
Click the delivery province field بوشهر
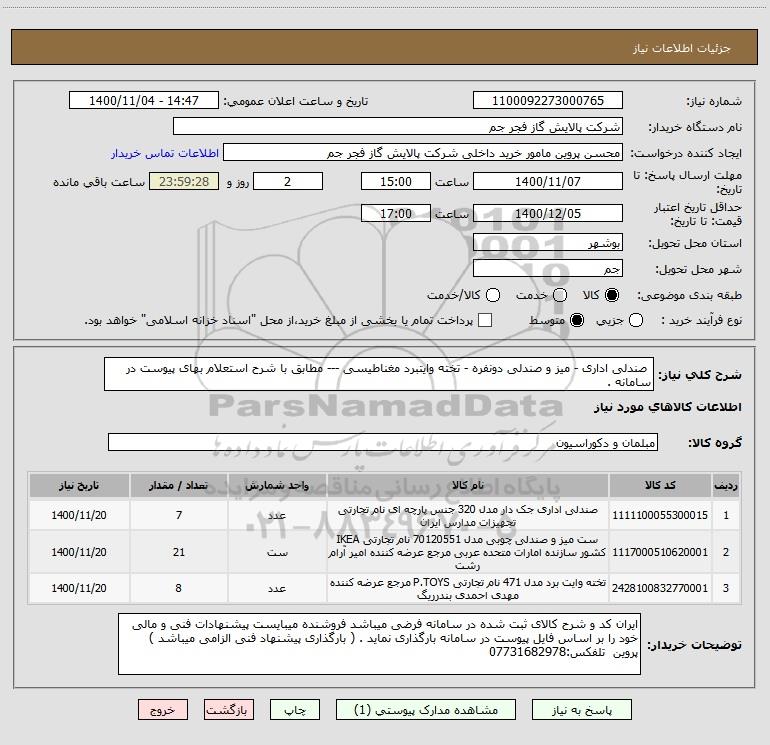548,242
